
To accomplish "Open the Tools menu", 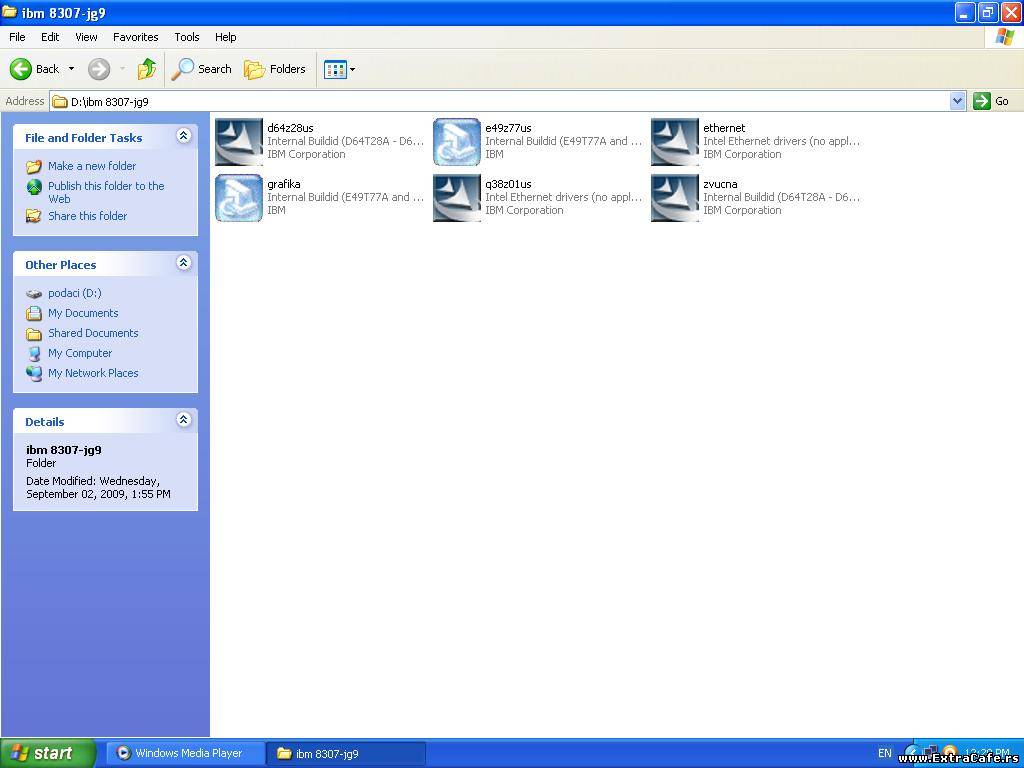I will [x=187, y=37].
